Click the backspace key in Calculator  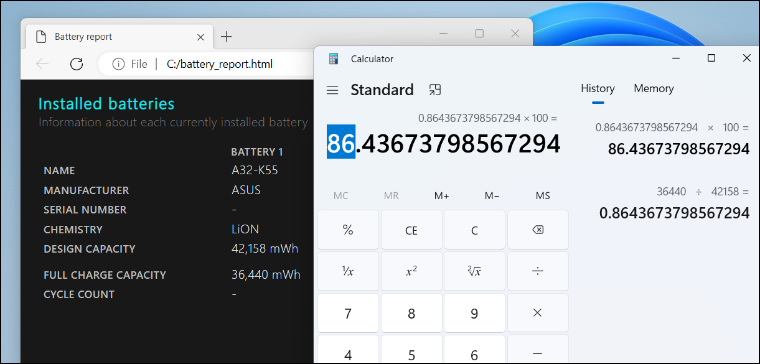[x=538, y=230]
